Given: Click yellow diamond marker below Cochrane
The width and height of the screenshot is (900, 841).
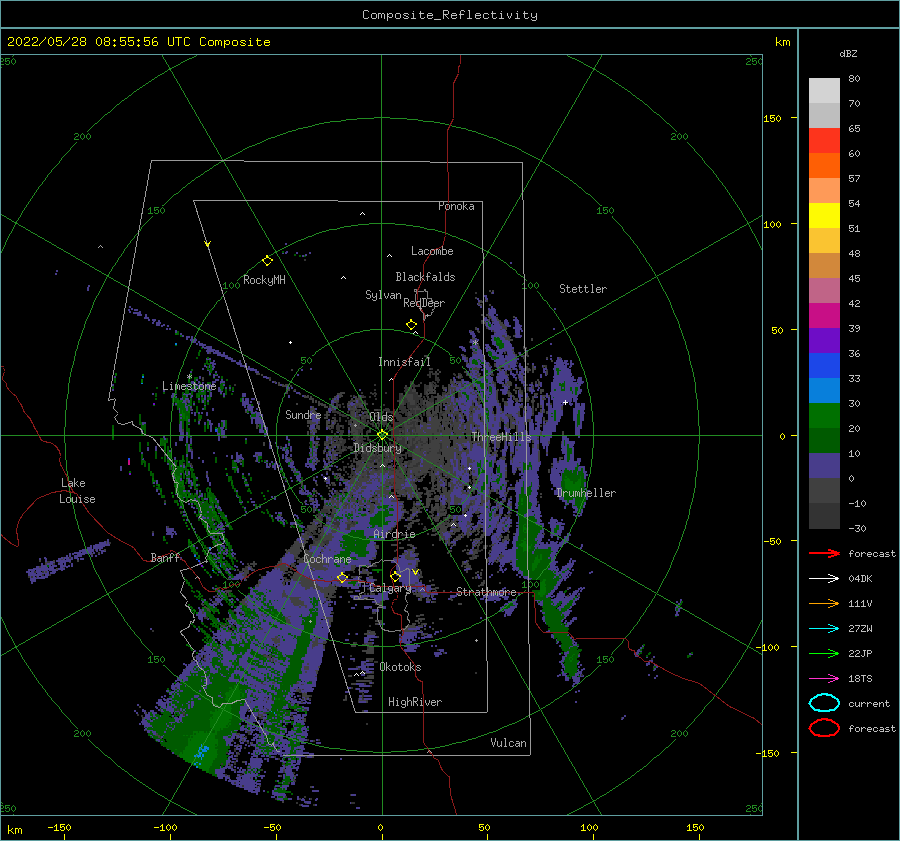Looking at the screenshot, I should [x=342, y=577].
